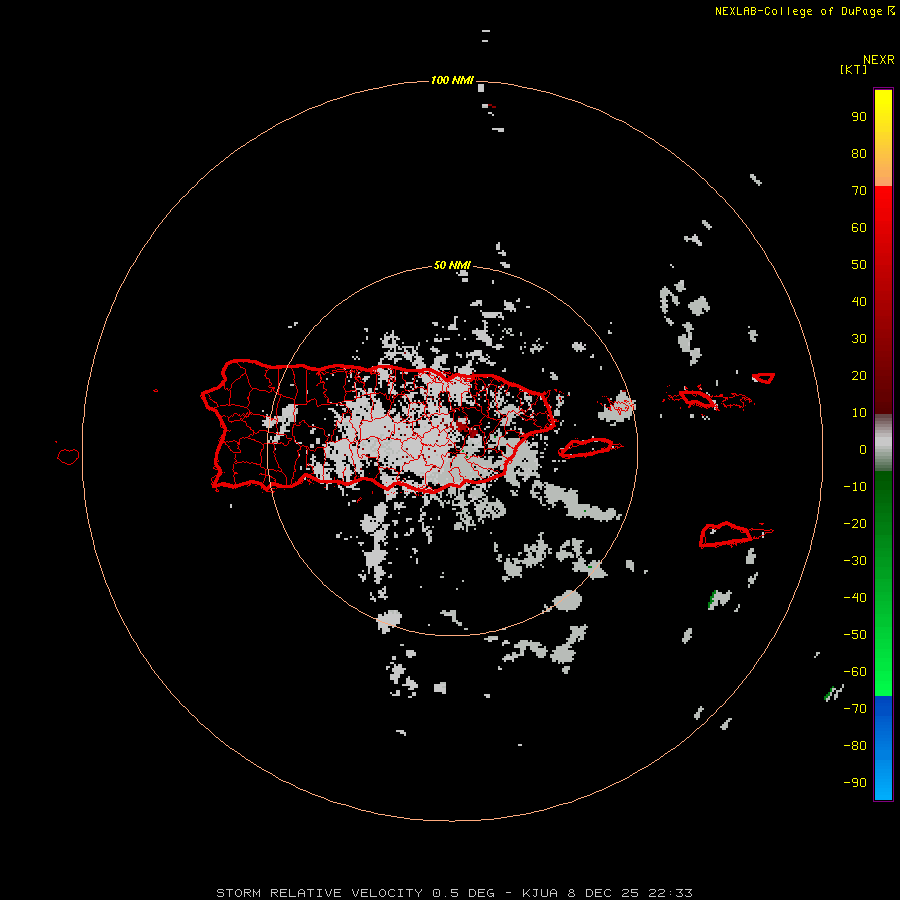Click the St. Croix island outline in the southeast
900x900 pixels.
pyautogui.click(x=726, y=535)
